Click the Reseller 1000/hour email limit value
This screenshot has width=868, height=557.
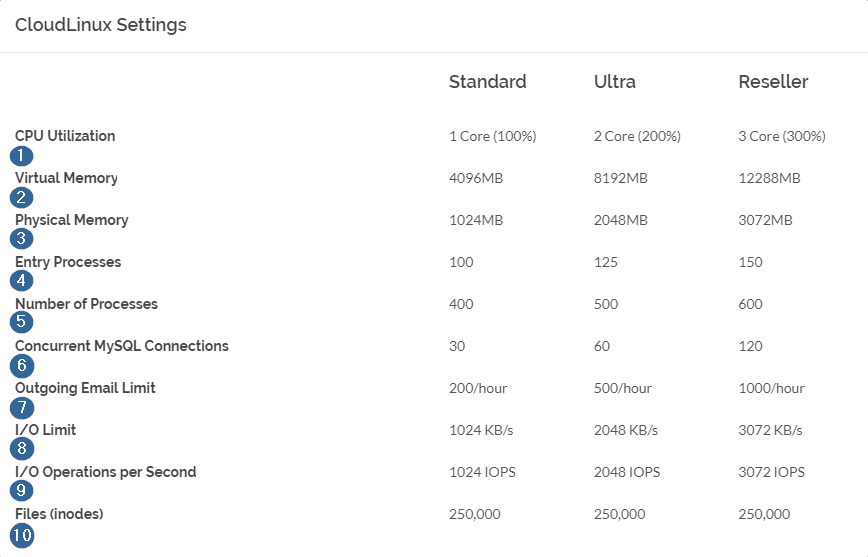tap(771, 388)
